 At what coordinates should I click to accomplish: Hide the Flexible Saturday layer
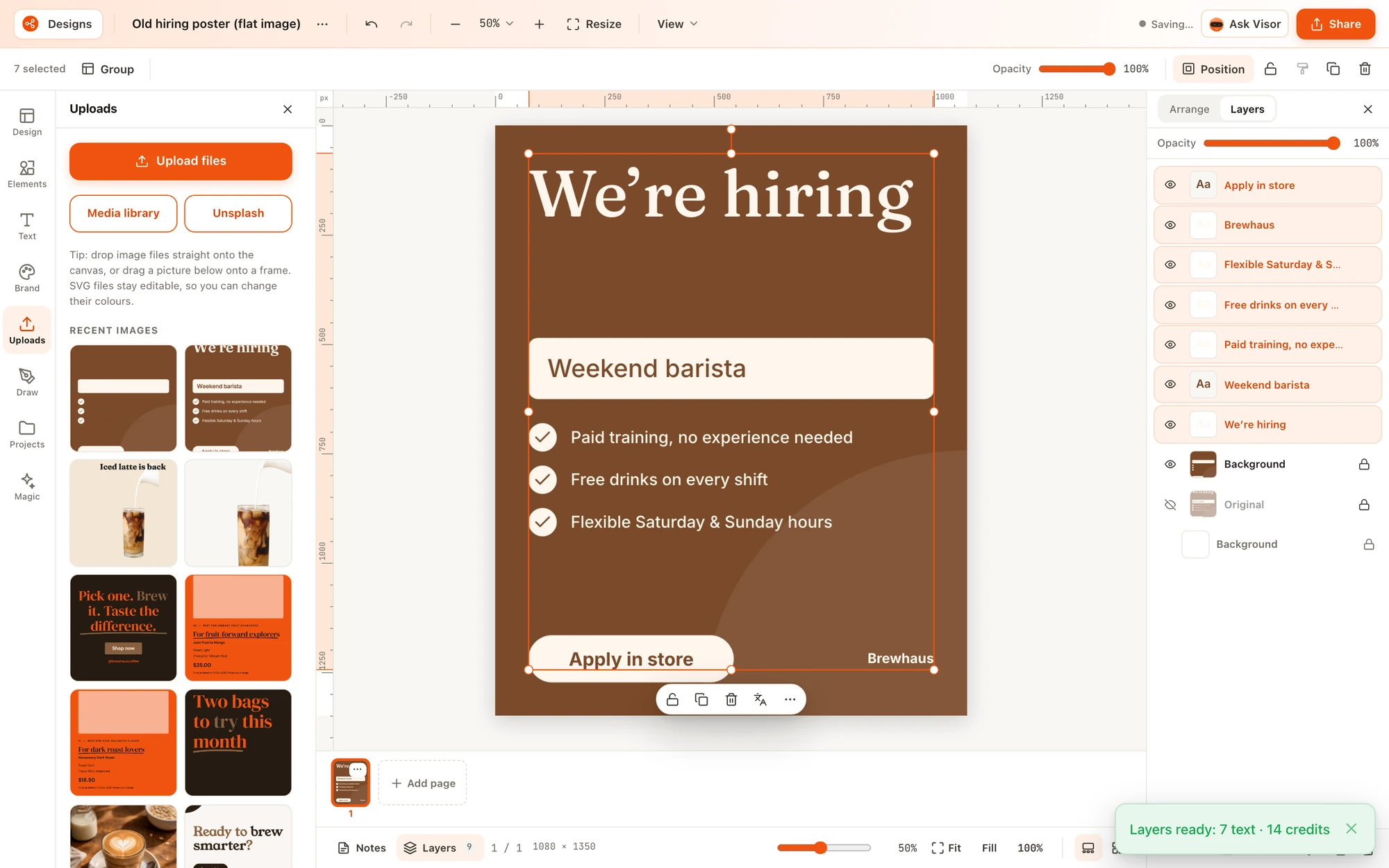click(1170, 265)
